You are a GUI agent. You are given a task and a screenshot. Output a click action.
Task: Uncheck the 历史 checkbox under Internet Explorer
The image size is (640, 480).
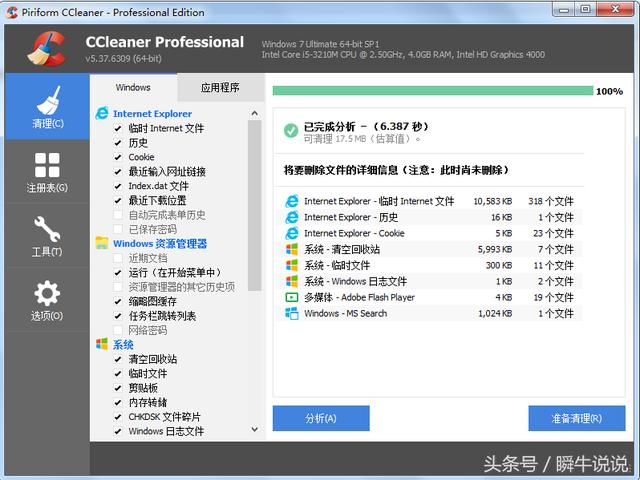118,143
